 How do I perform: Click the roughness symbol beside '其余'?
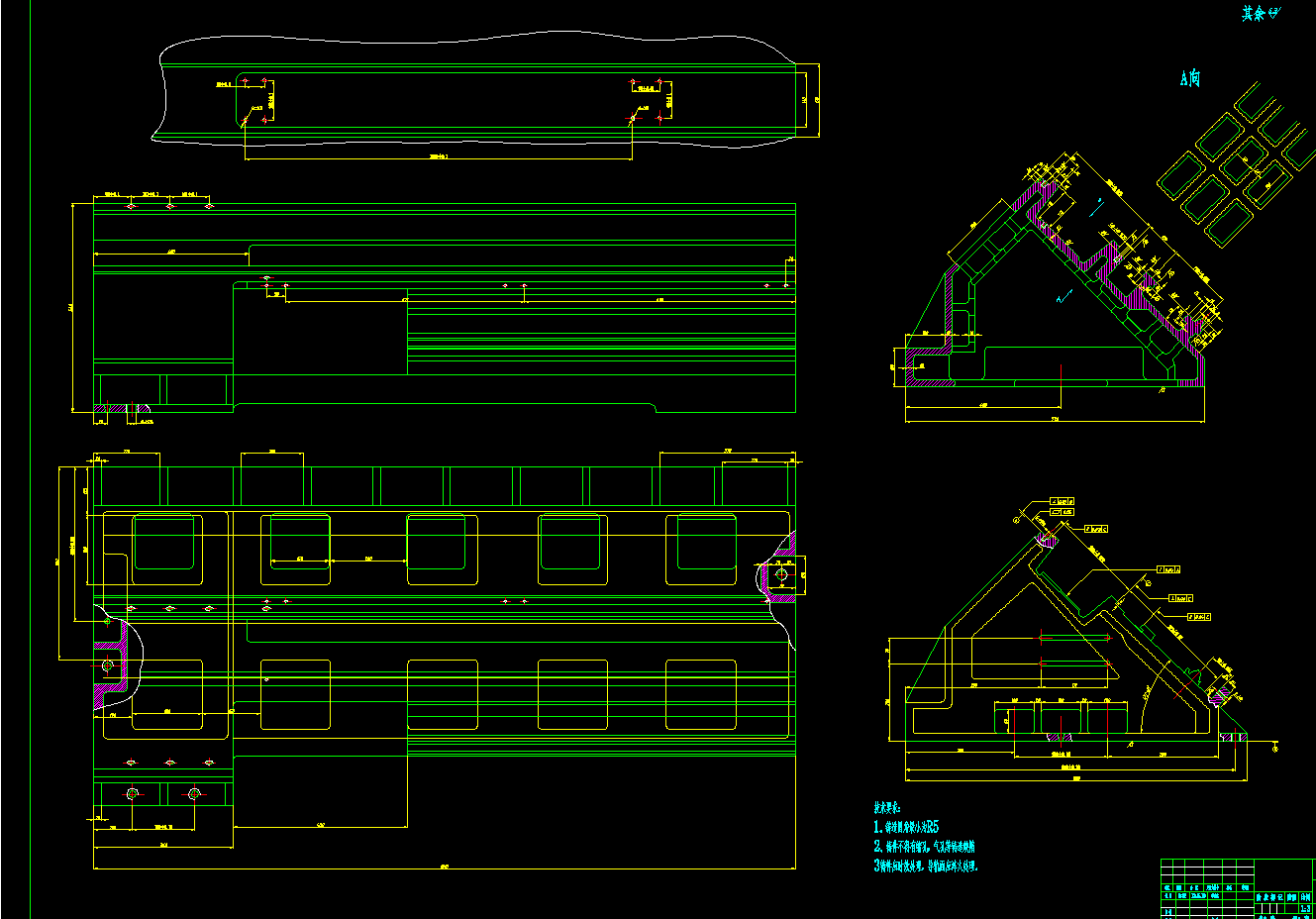1275,13
